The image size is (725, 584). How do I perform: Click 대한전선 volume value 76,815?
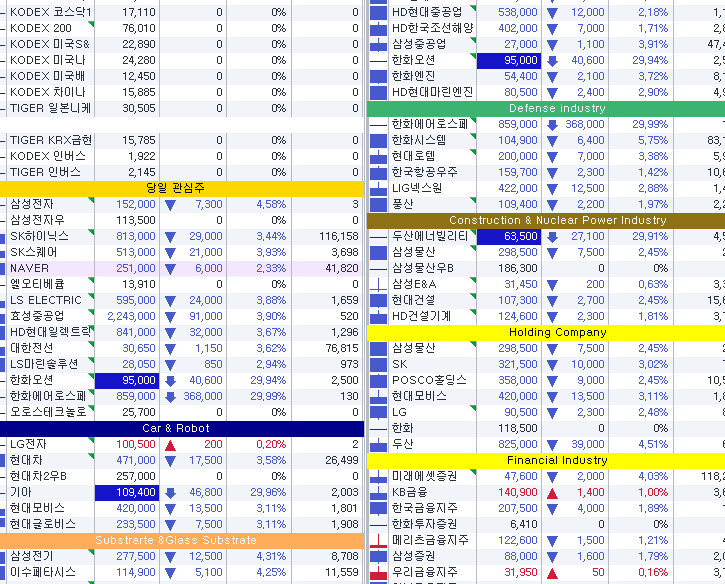tap(342, 348)
